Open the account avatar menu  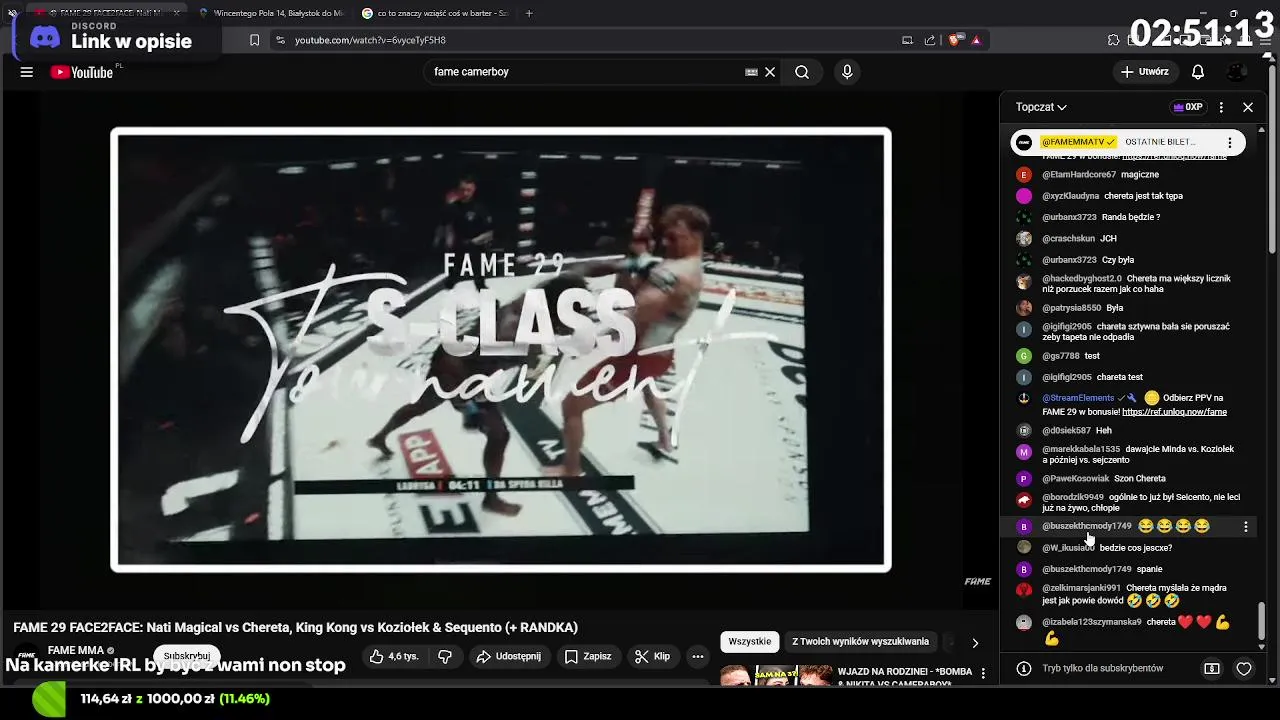[x=1237, y=72]
